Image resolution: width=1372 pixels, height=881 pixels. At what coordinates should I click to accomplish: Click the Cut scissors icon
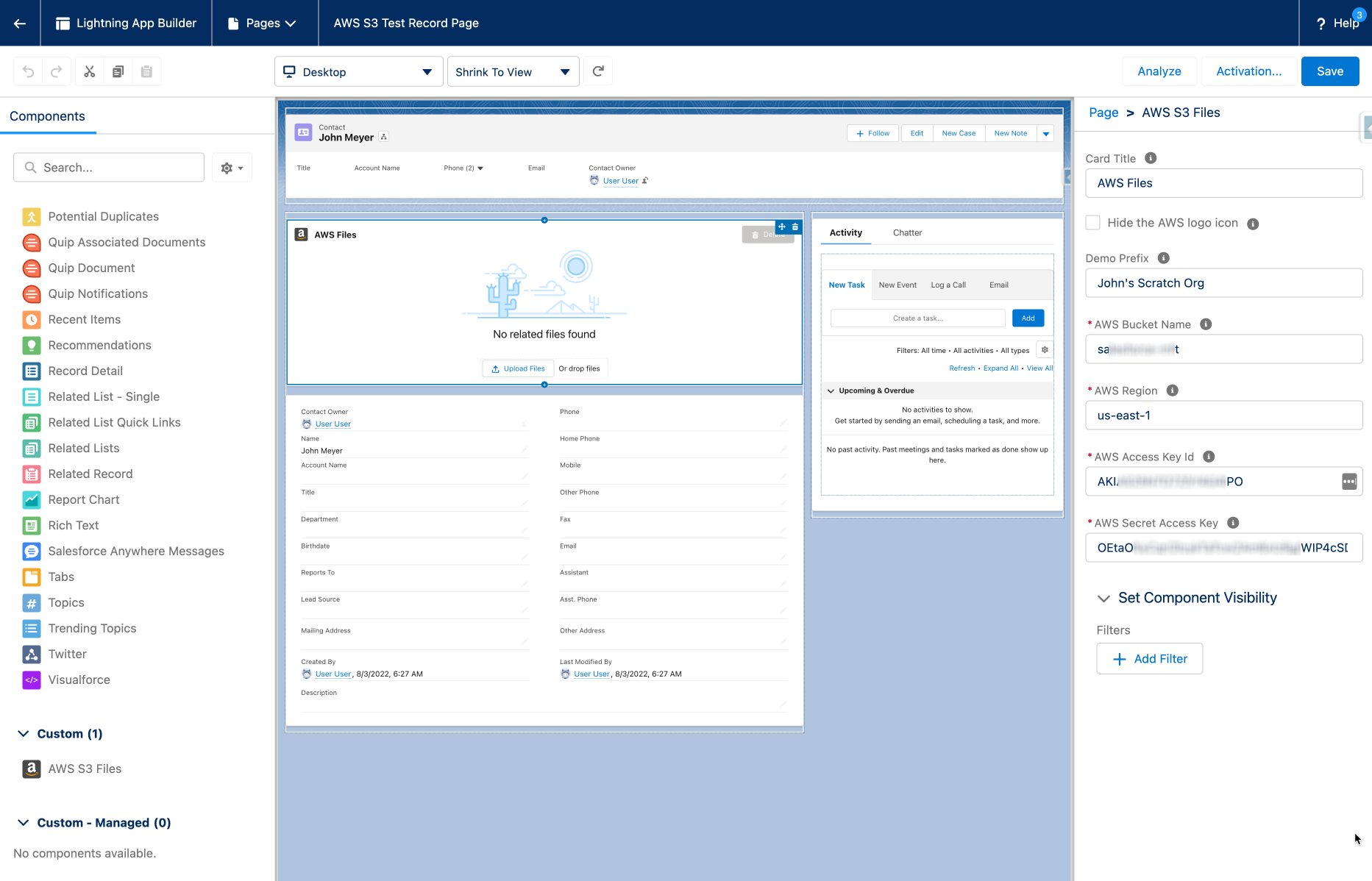[90, 71]
